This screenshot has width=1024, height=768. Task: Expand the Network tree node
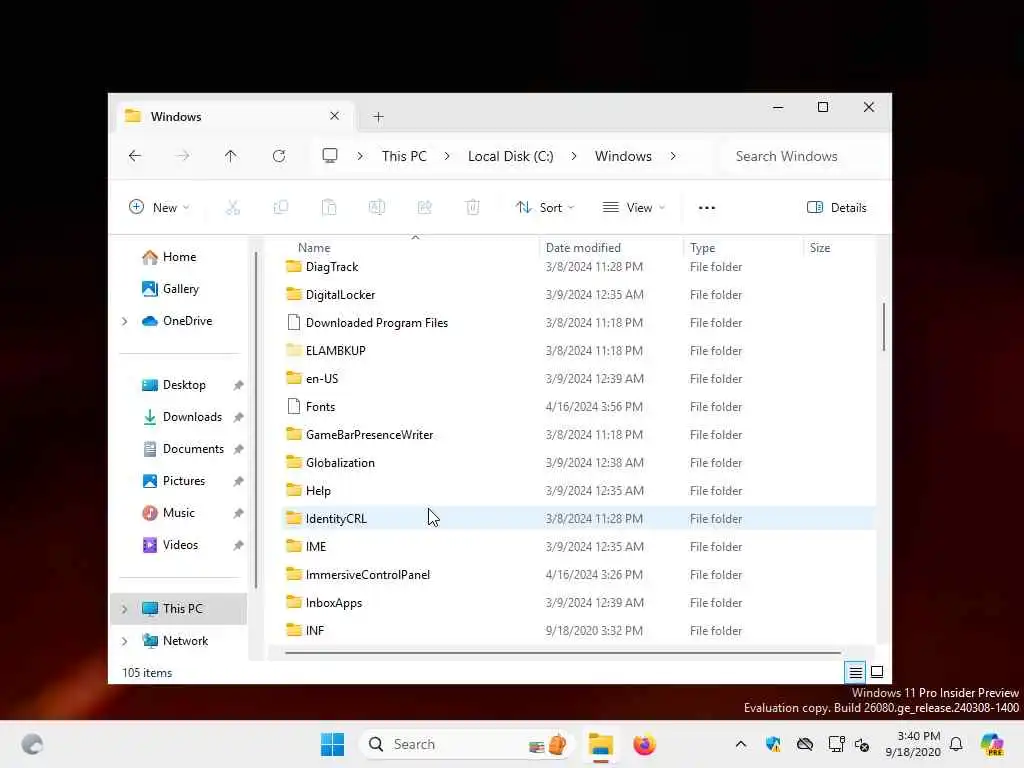125,641
